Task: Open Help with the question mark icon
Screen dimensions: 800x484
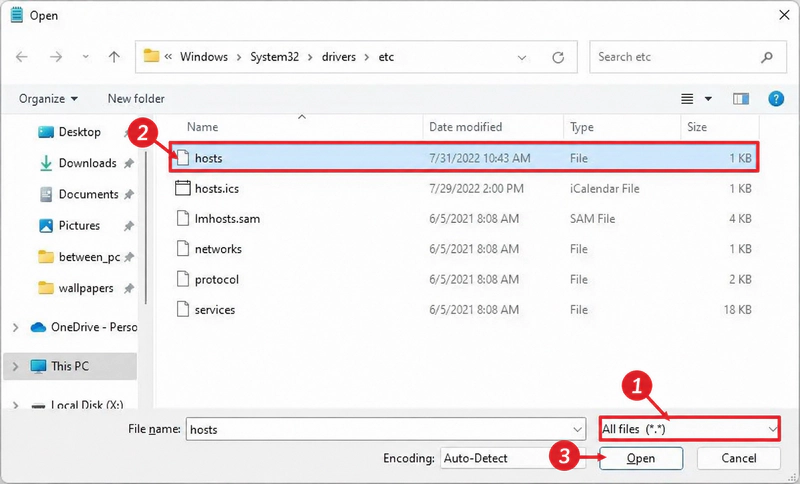Action: tap(776, 98)
